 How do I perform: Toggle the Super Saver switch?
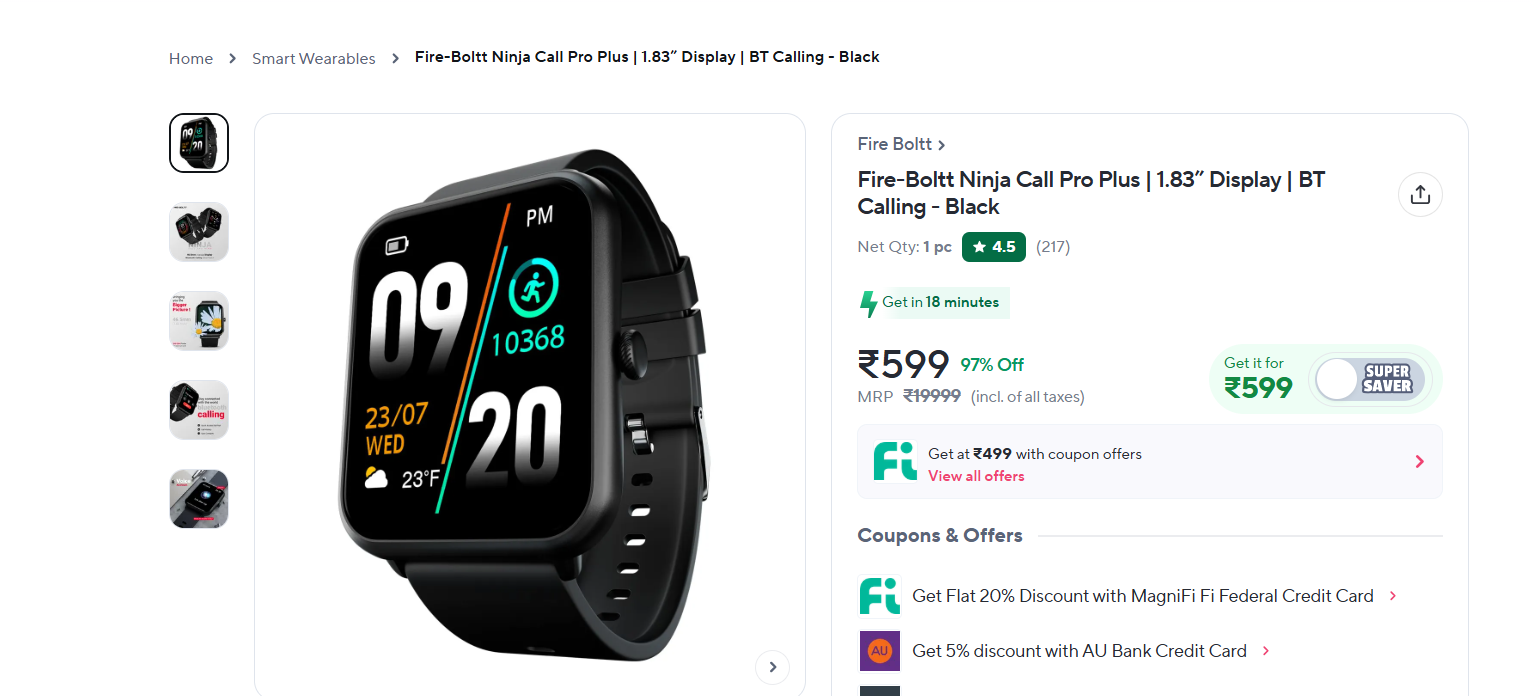(x=1370, y=379)
